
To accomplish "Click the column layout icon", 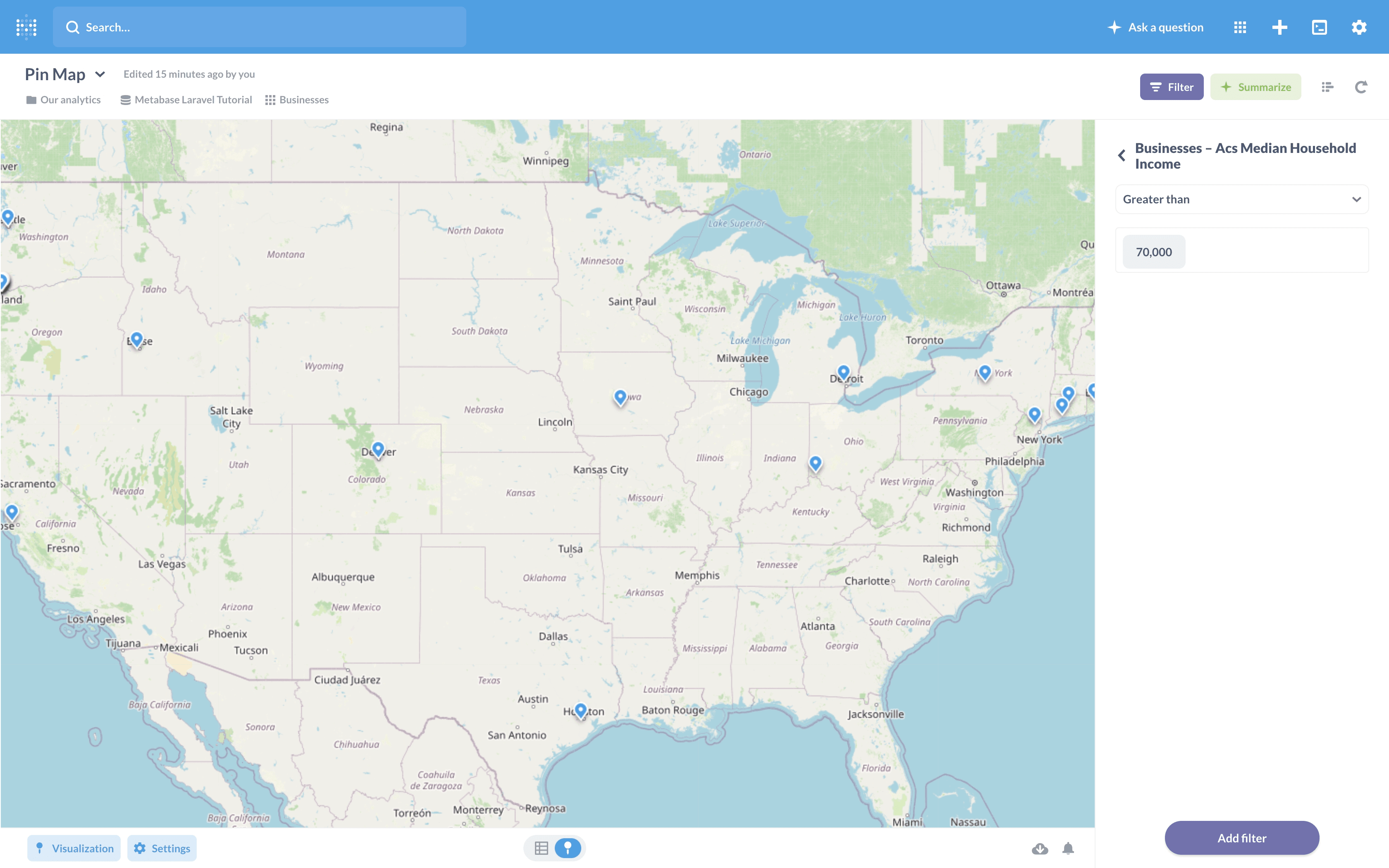I will [1327, 87].
